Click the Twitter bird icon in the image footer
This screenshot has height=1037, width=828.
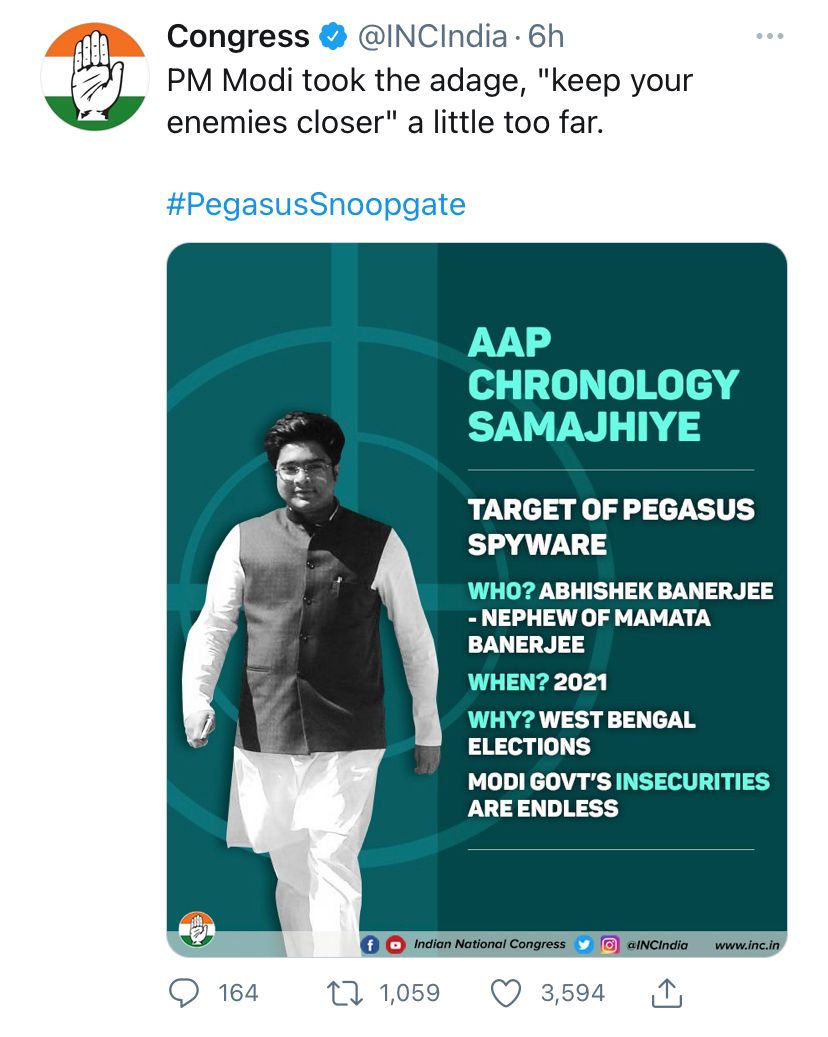point(584,945)
